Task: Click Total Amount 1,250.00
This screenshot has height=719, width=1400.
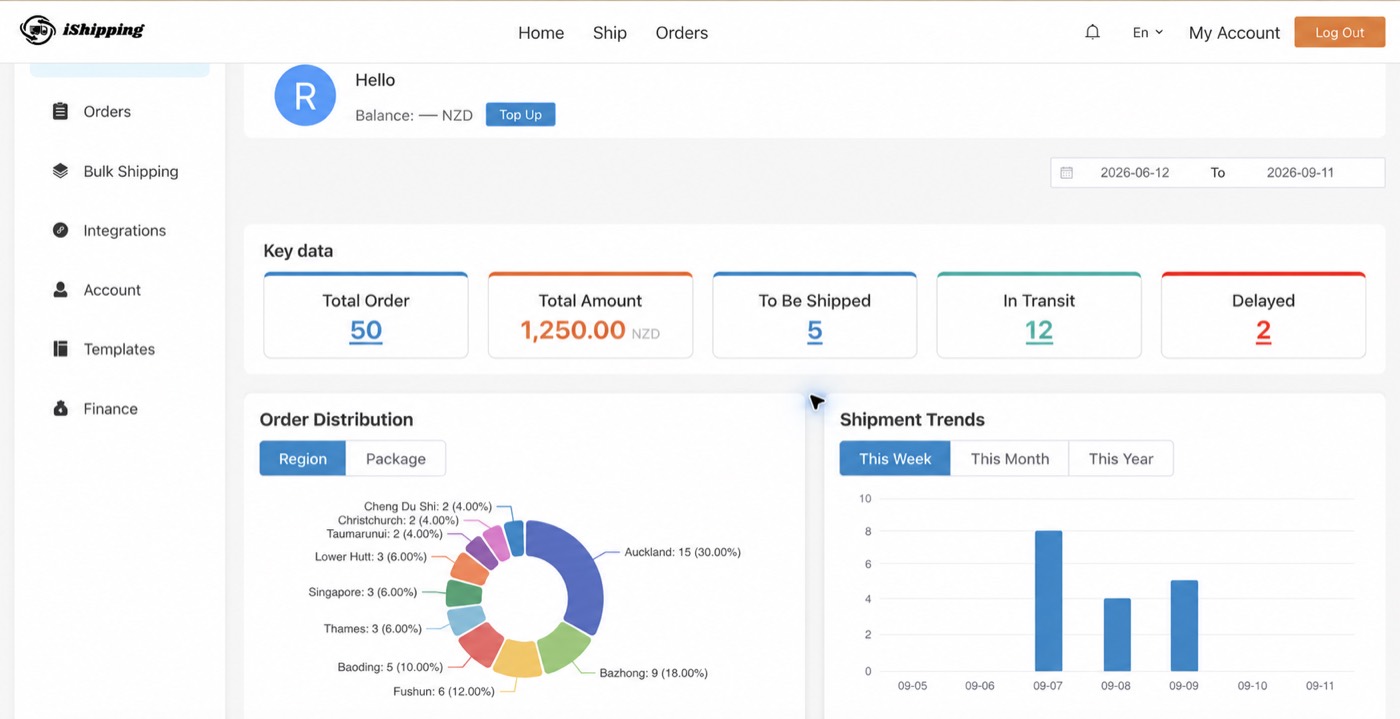Action: click(x=573, y=330)
